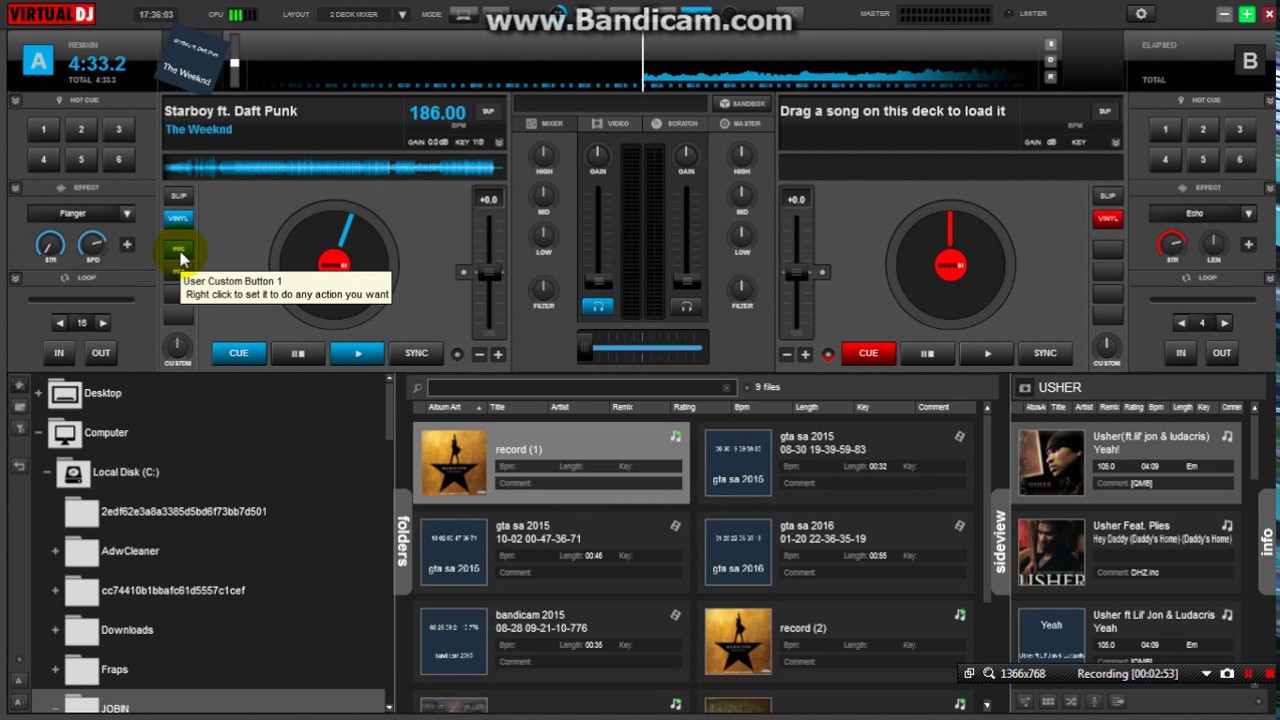1280x720 pixels.
Task: Click deck A pitch fader
Action: [x=488, y=275]
